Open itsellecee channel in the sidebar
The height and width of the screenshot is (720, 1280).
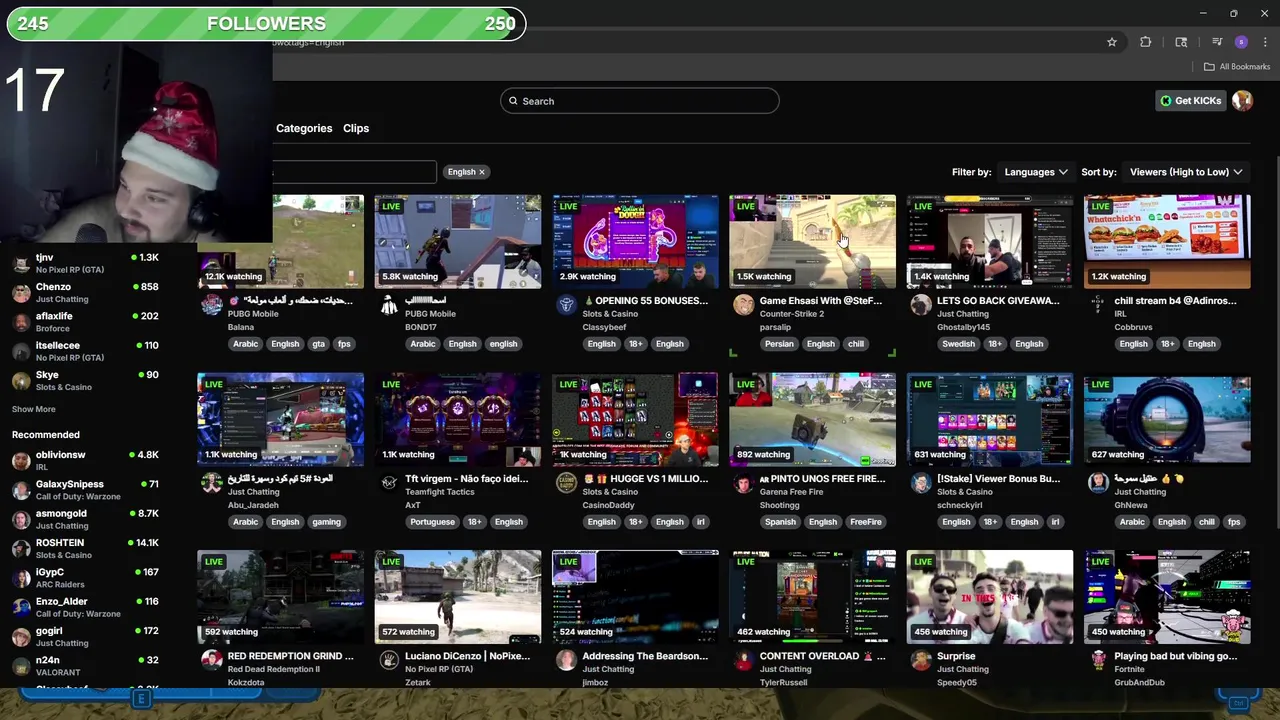pos(85,351)
